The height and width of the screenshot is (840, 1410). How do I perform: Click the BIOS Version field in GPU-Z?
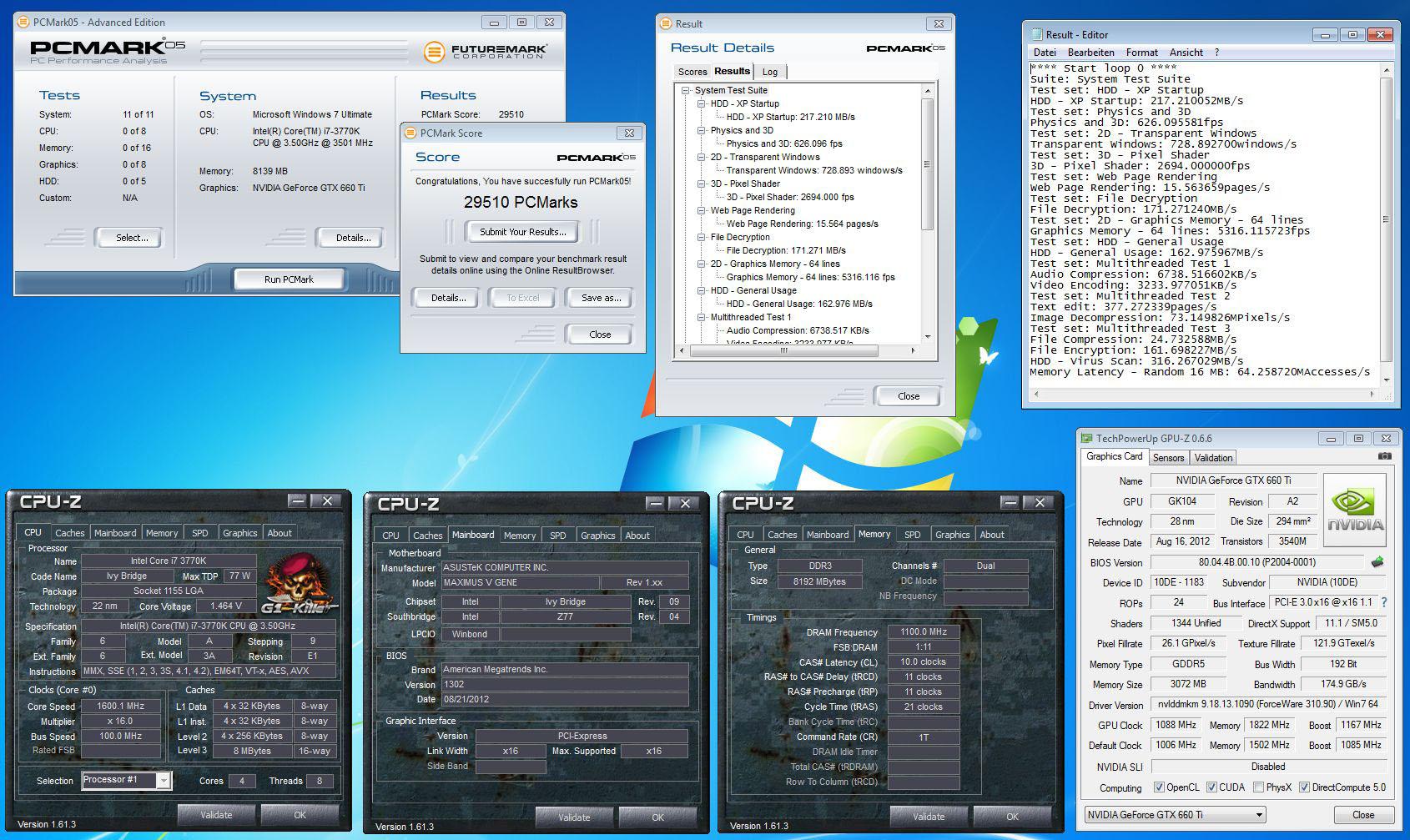[1256, 562]
